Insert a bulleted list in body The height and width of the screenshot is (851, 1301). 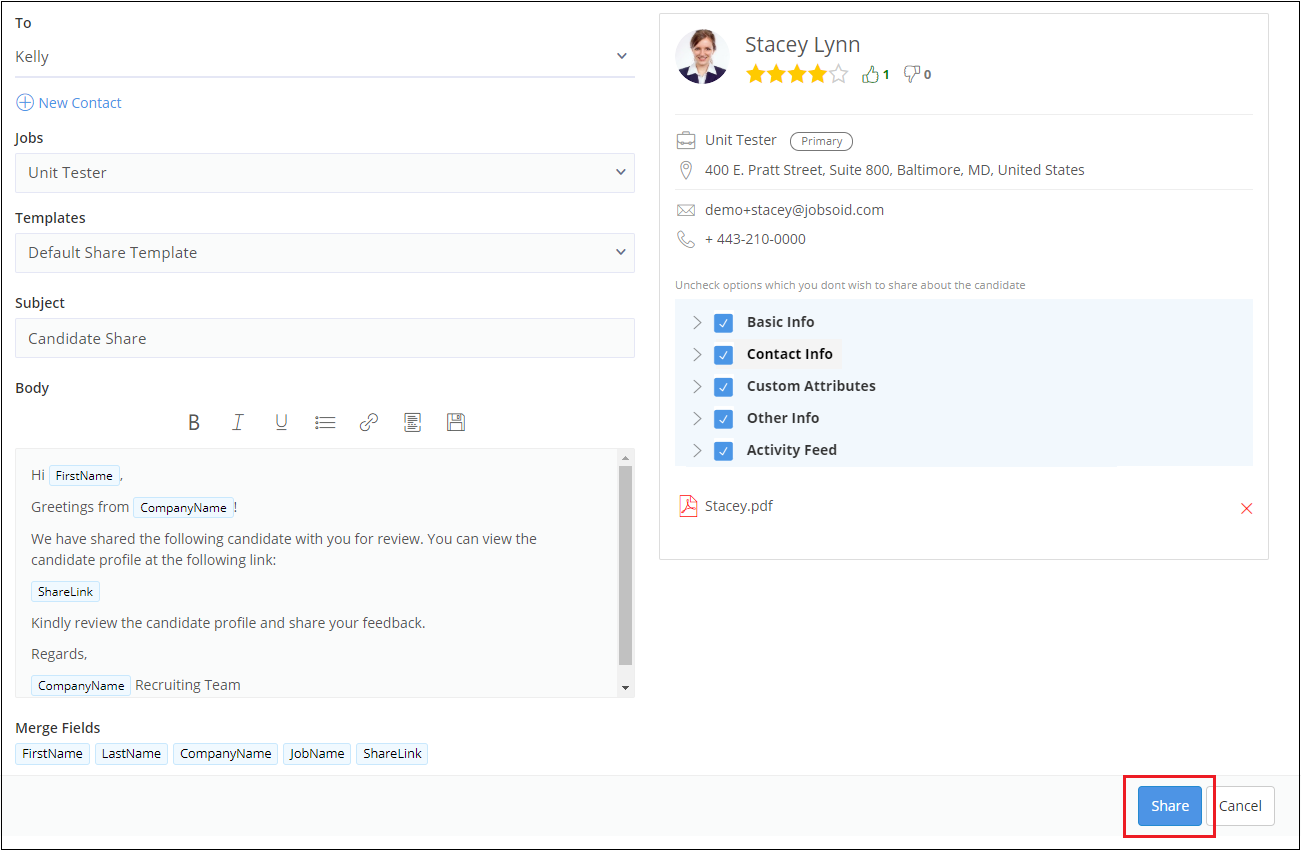coord(325,423)
